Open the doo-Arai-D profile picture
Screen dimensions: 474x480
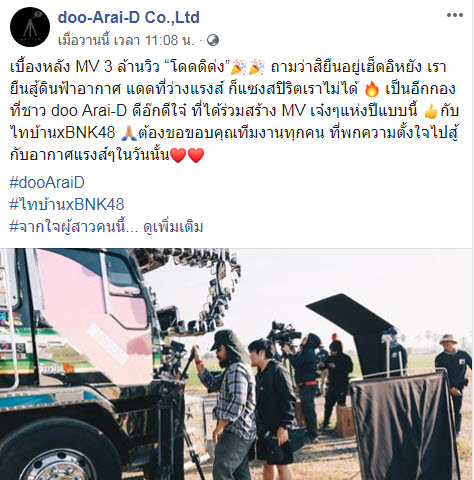pos(30,27)
